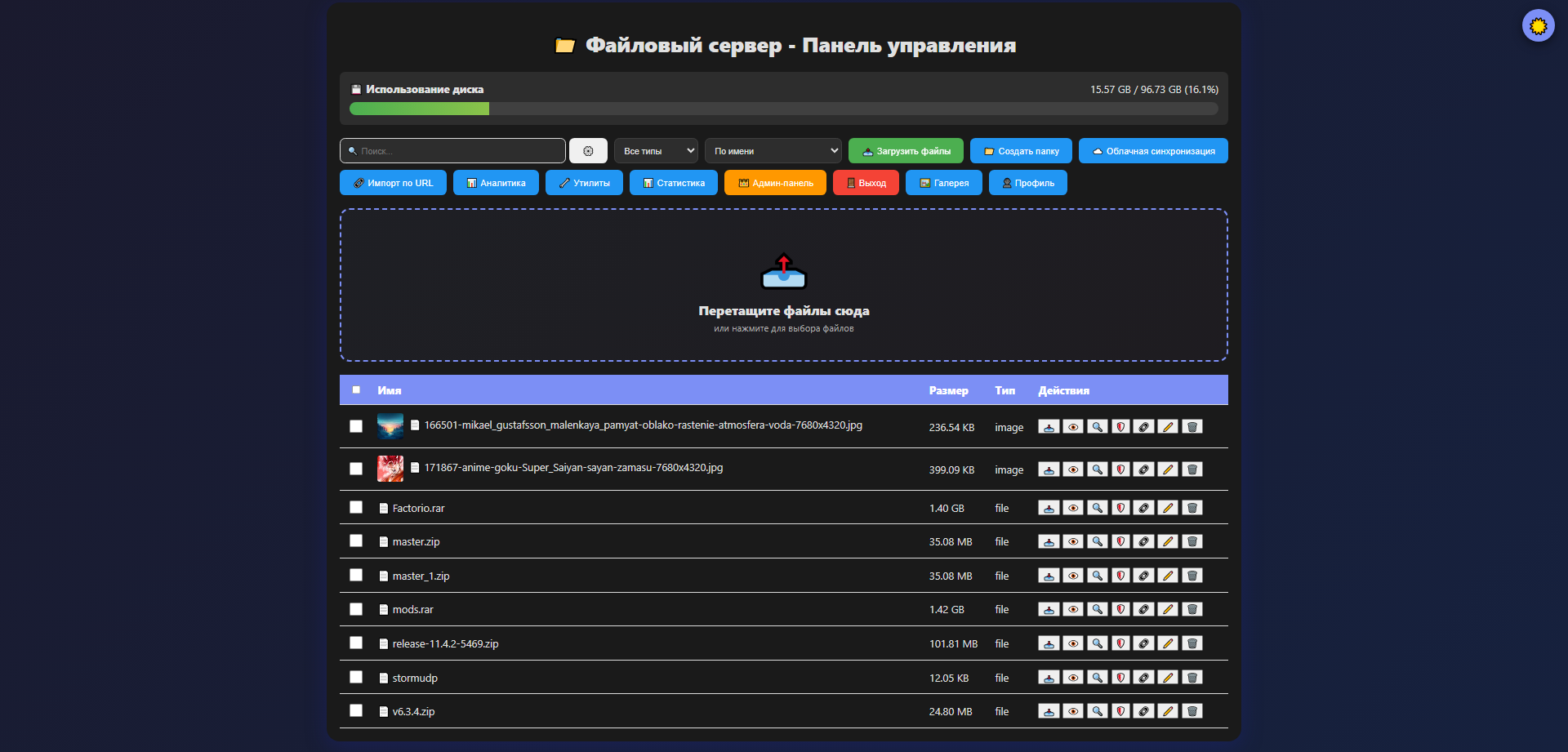Click the red Выход button

tap(866, 183)
